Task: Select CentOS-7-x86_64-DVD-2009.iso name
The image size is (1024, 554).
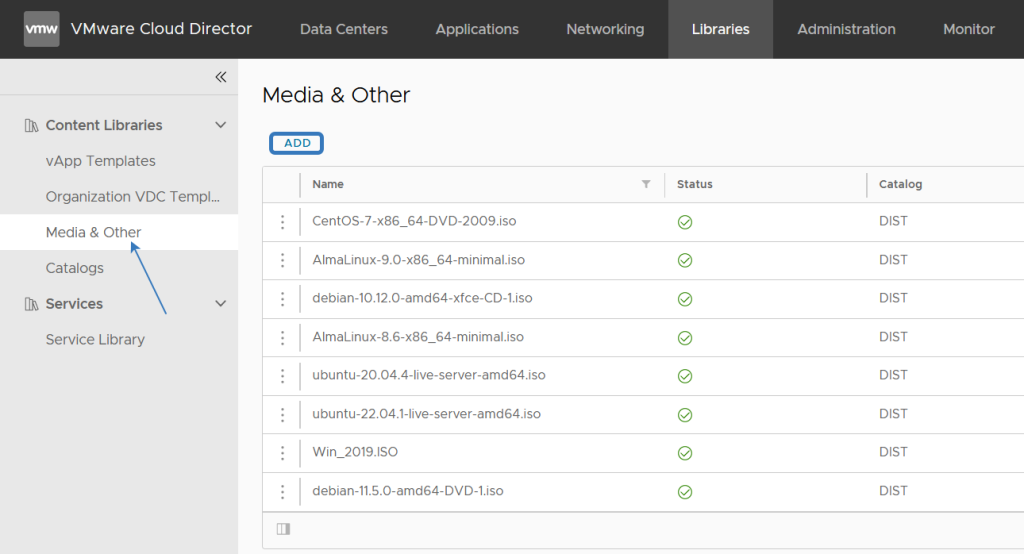Action: 414,221
